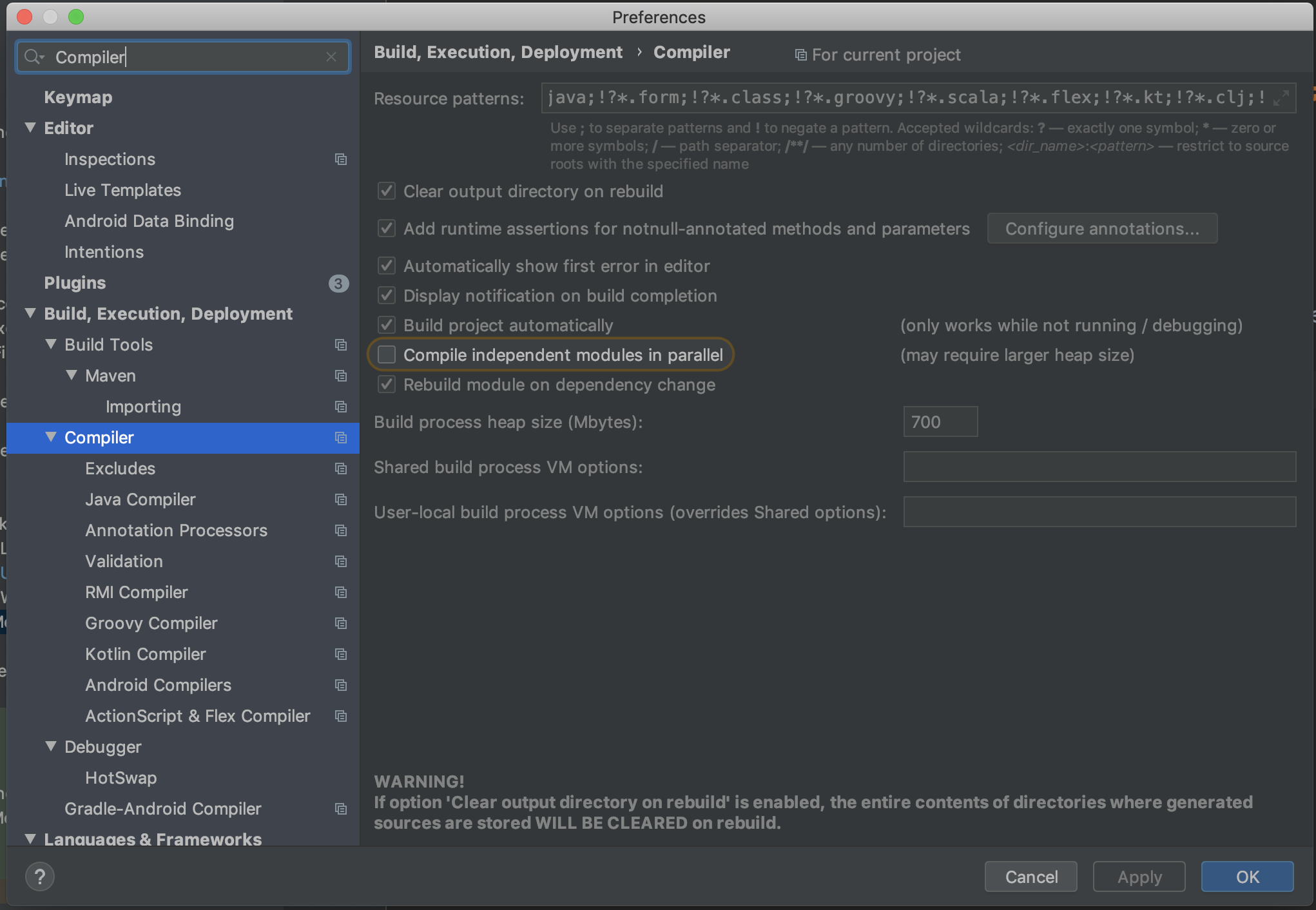The width and height of the screenshot is (1316, 910).
Task: Click project-level icon beside Kotlin Compiler
Action: click(341, 654)
